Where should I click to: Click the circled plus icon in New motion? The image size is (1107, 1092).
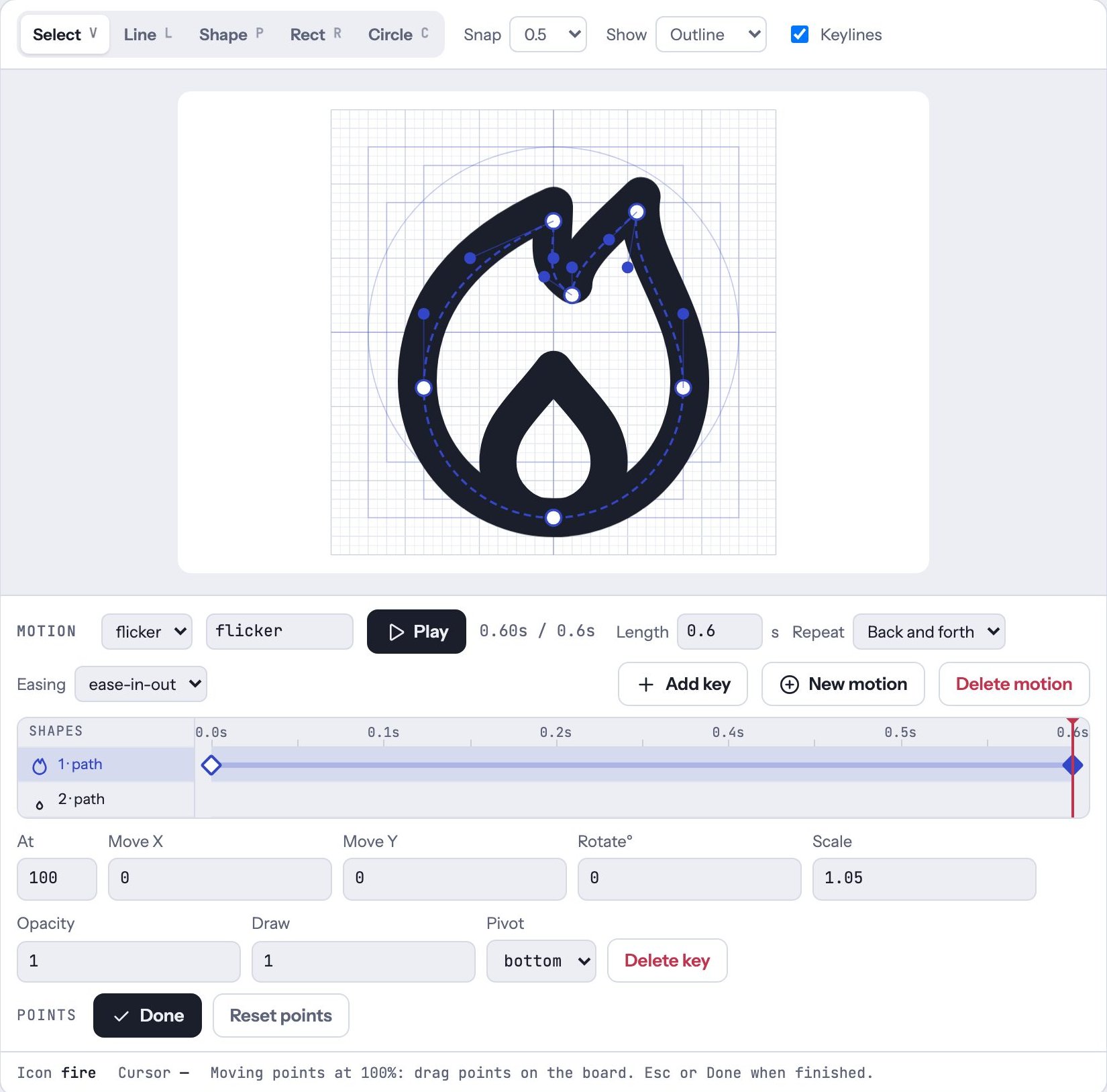tap(790, 684)
